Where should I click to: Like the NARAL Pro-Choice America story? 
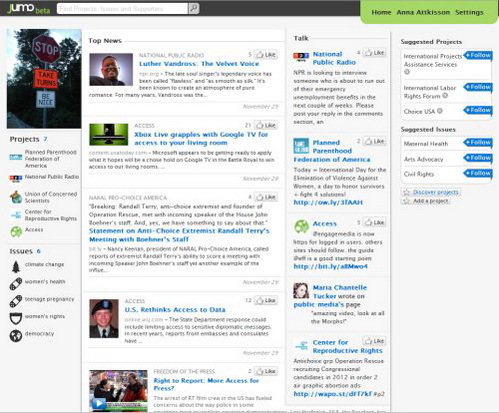[266, 197]
